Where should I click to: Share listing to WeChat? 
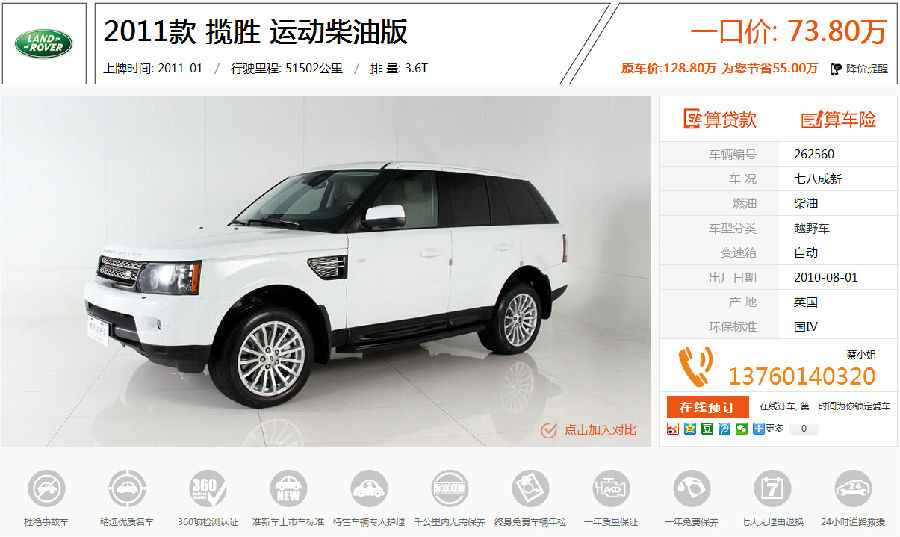(x=742, y=429)
